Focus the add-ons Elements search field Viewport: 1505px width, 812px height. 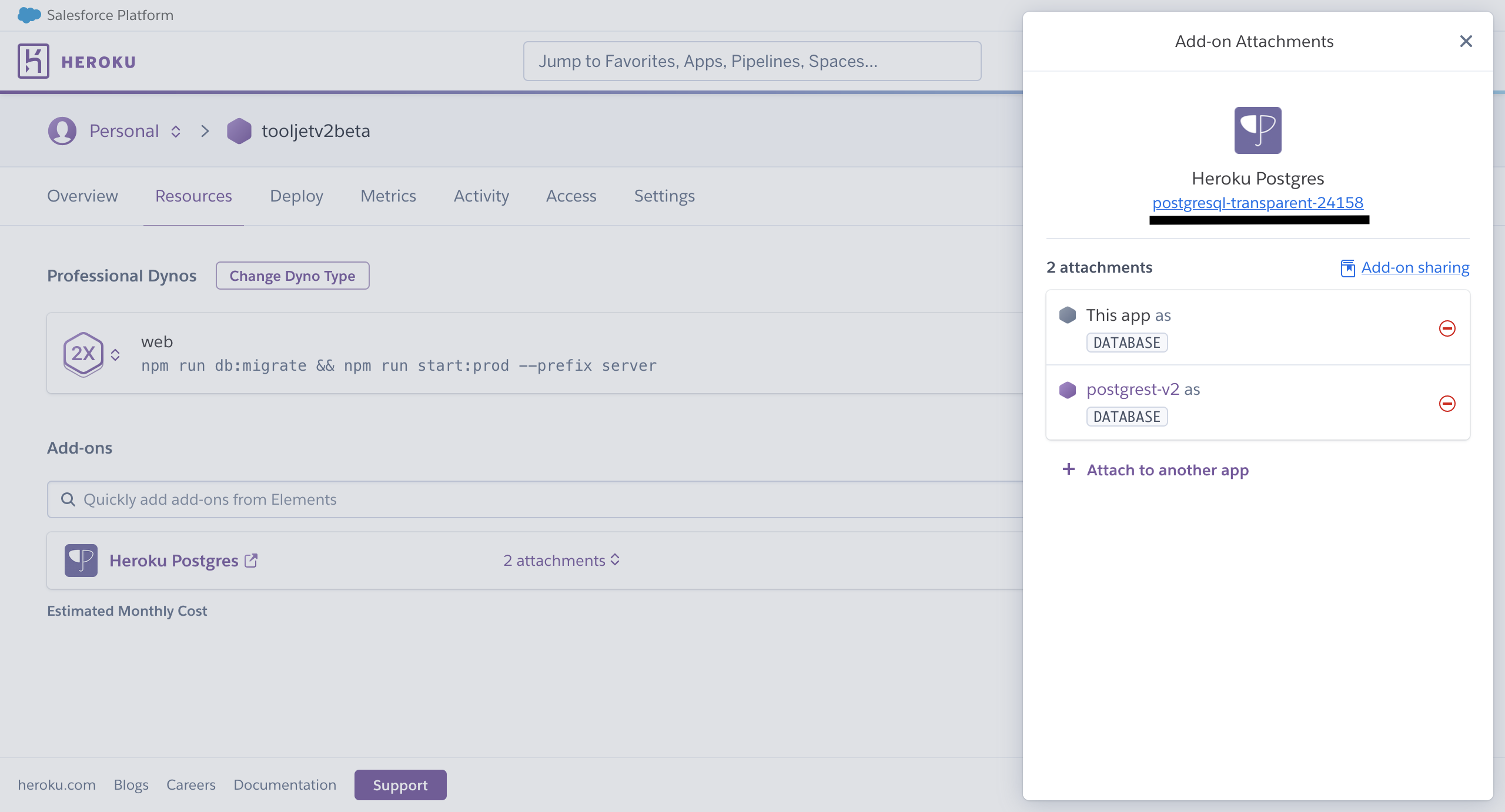click(x=529, y=499)
